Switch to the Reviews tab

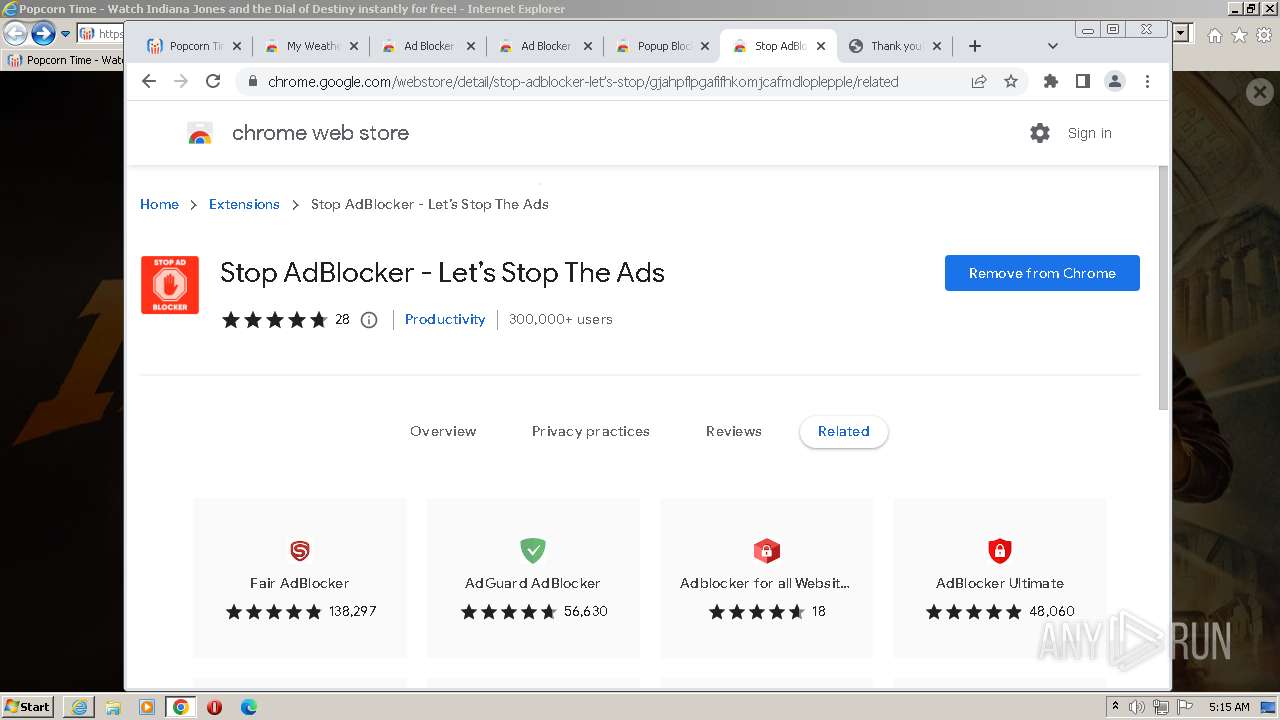(733, 432)
